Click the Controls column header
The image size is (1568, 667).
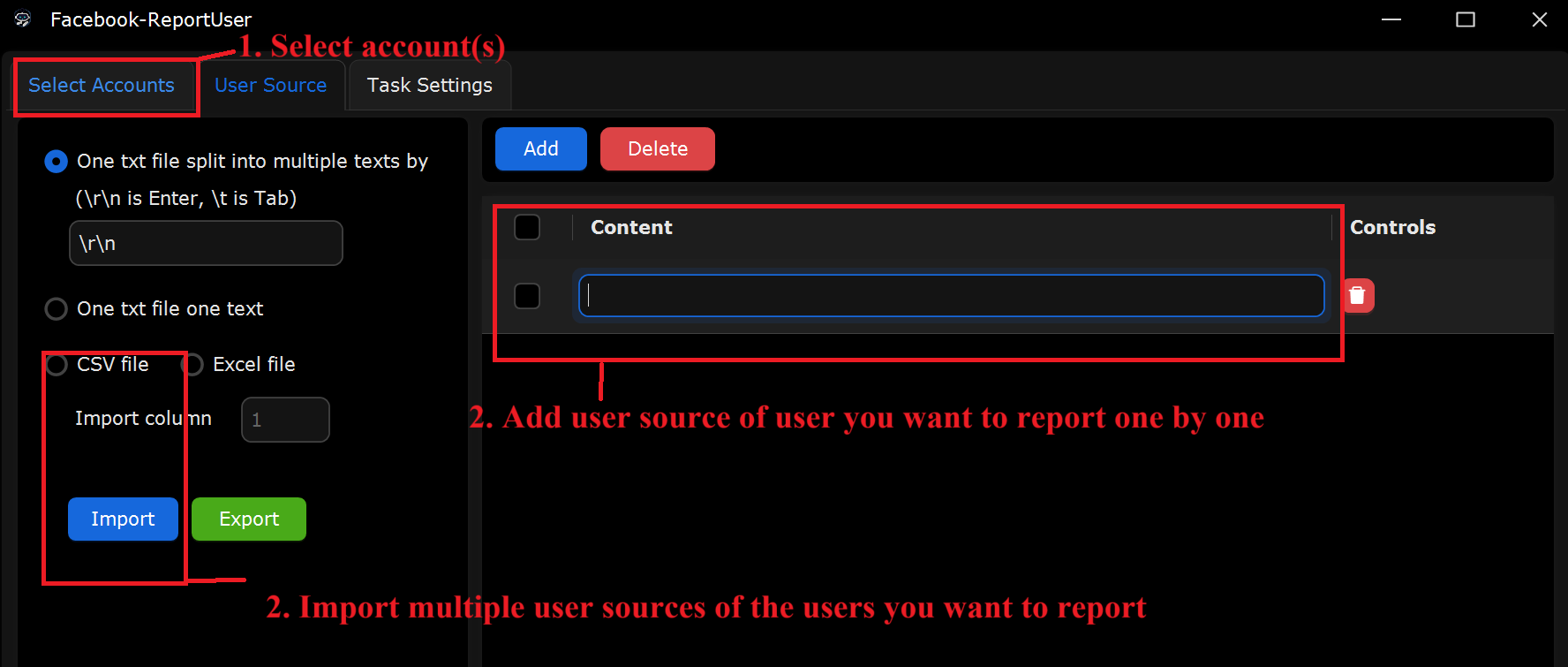pos(1392,227)
